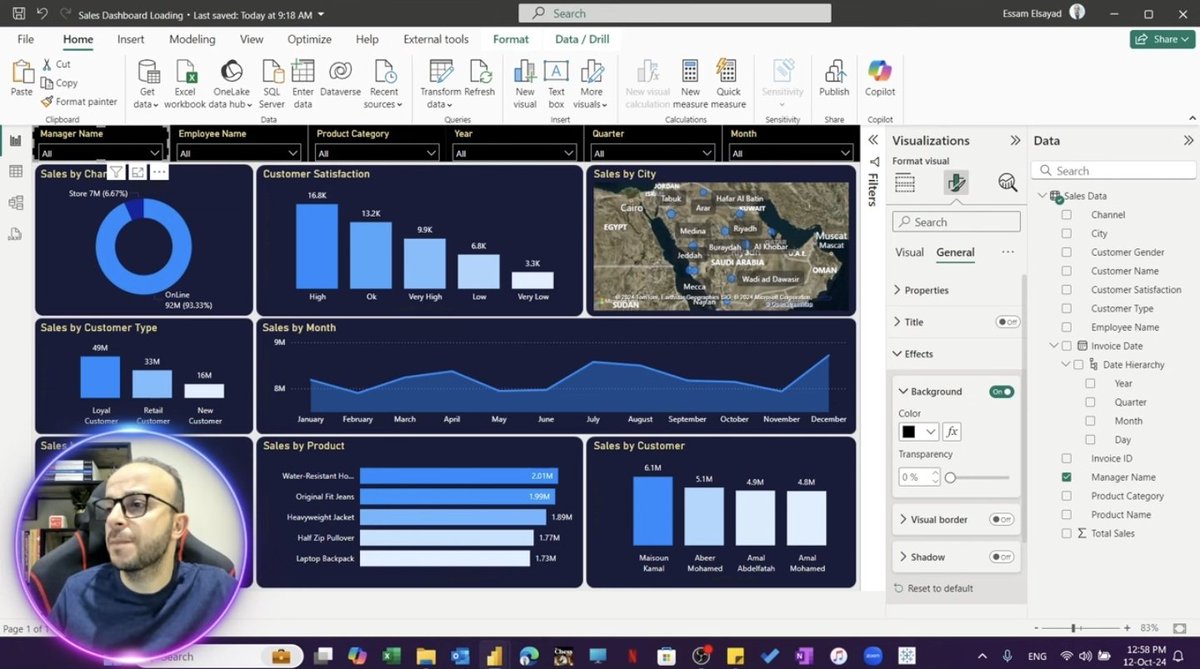
Task: Uncheck the Manager Name field checkbox
Action: point(1066,478)
